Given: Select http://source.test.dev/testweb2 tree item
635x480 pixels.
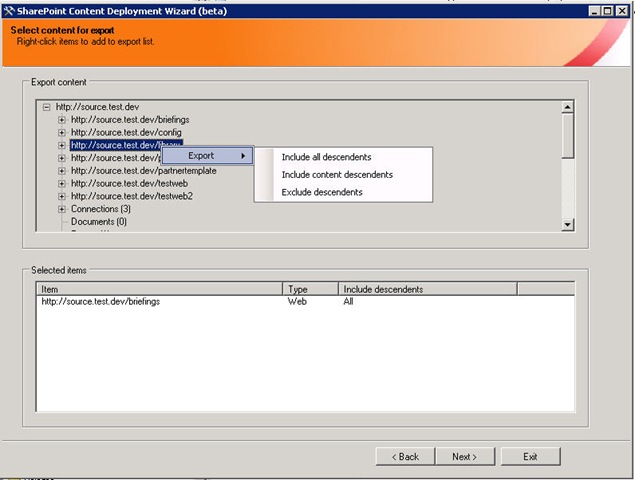Looking at the screenshot, I should [132, 196].
